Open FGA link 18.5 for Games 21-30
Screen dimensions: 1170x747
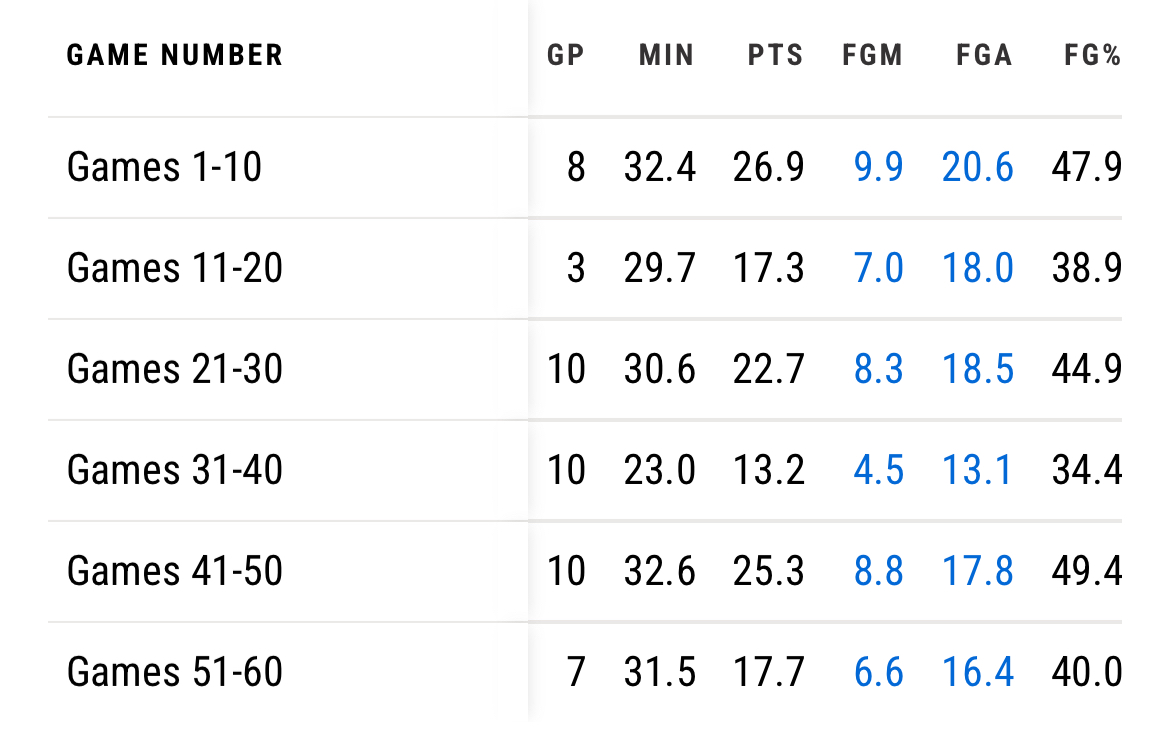pyautogui.click(x=977, y=369)
